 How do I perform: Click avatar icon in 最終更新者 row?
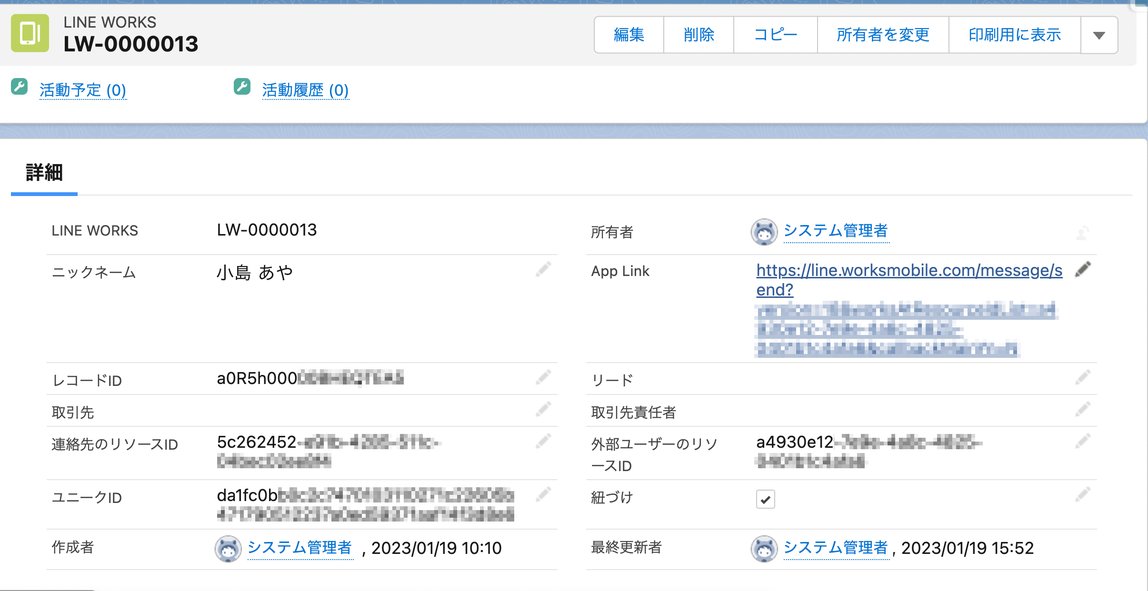pyautogui.click(x=764, y=548)
